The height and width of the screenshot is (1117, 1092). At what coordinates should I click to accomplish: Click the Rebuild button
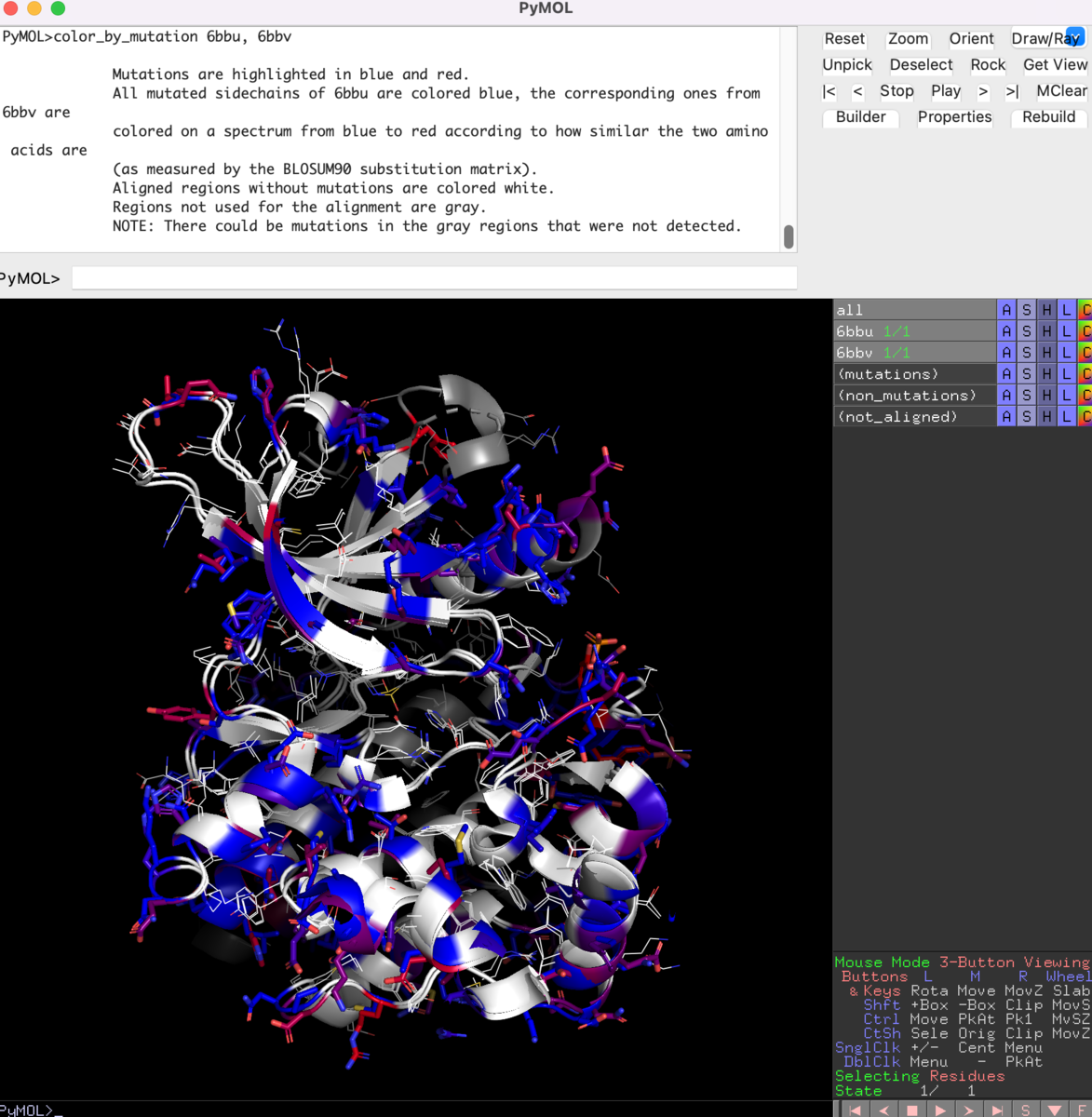[x=1049, y=117]
